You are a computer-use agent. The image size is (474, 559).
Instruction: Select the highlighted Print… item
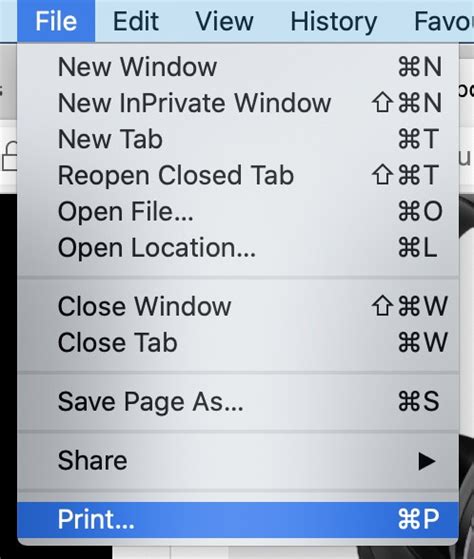[x=238, y=519]
